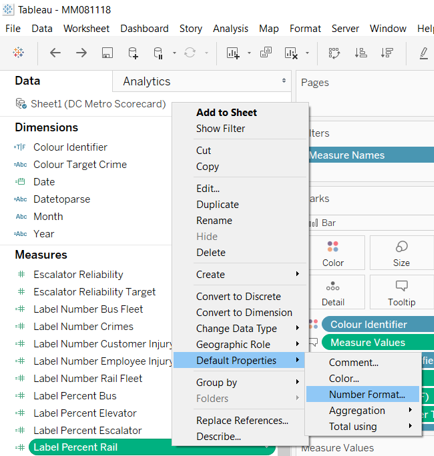Click the Measure Values pill on Marks
This screenshot has height=456, width=434.
(378, 342)
